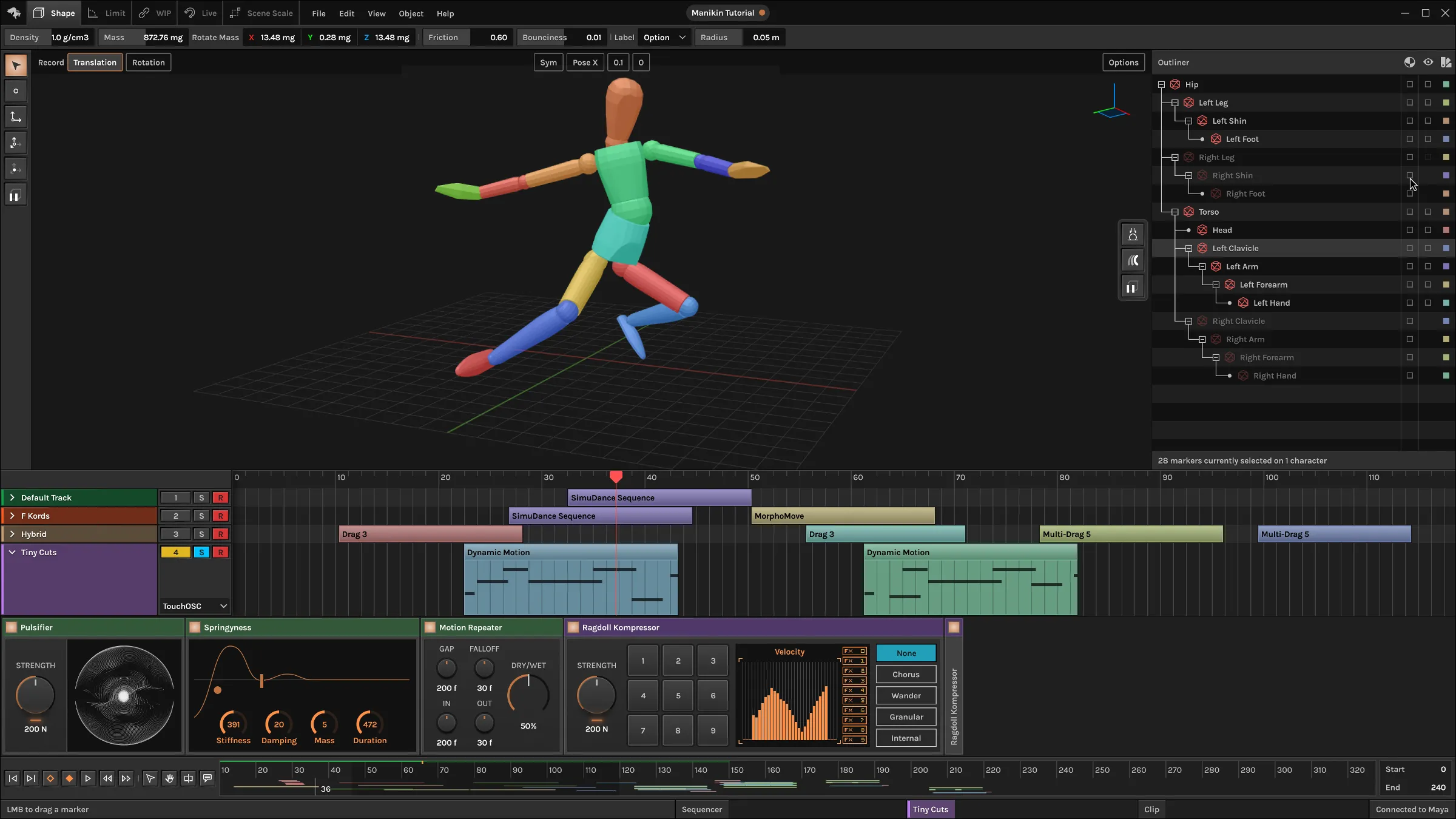
Task: Toggle the Motion Repeater enable square
Action: point(430,627)
